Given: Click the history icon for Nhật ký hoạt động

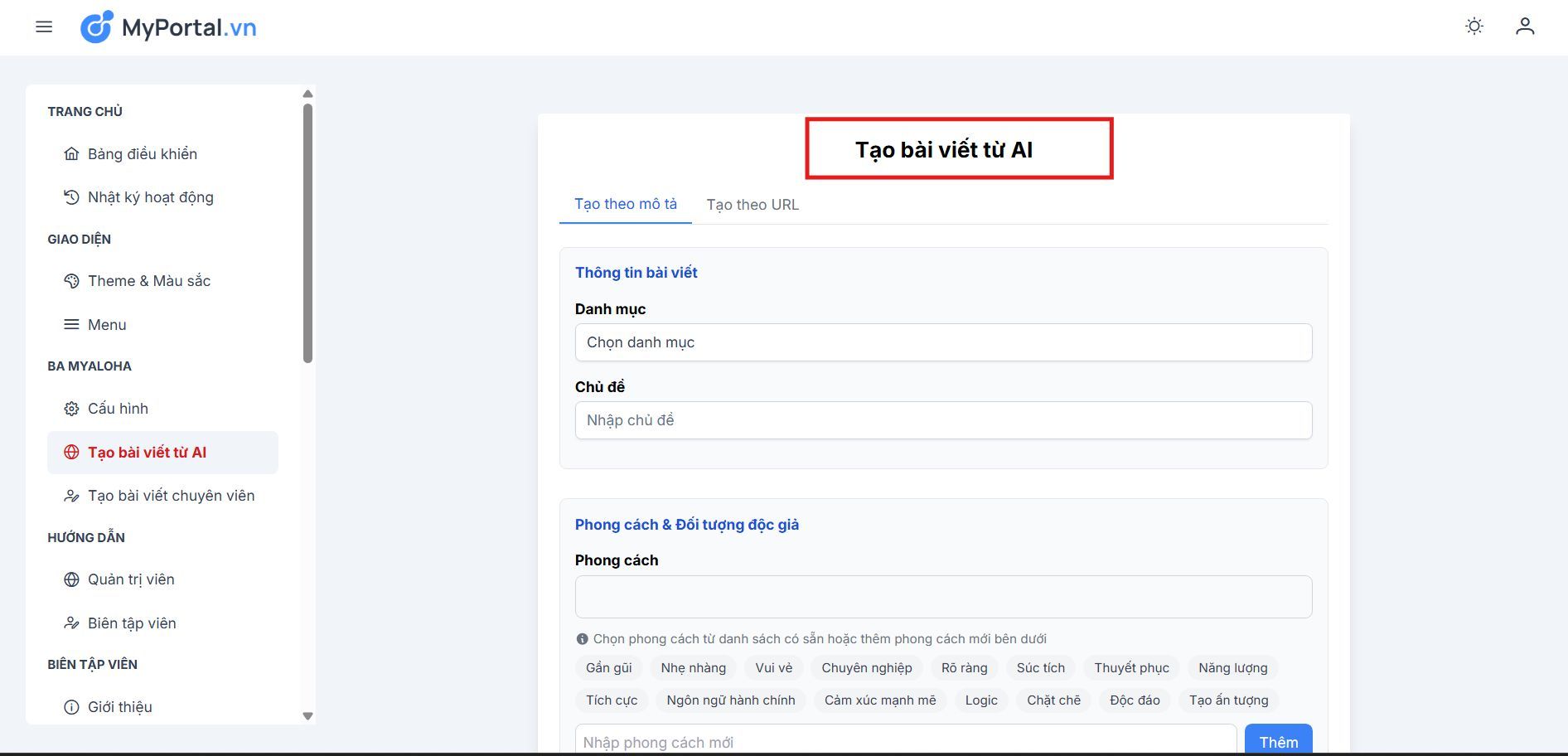Looking at the screenshot, I should coord(72,197).
